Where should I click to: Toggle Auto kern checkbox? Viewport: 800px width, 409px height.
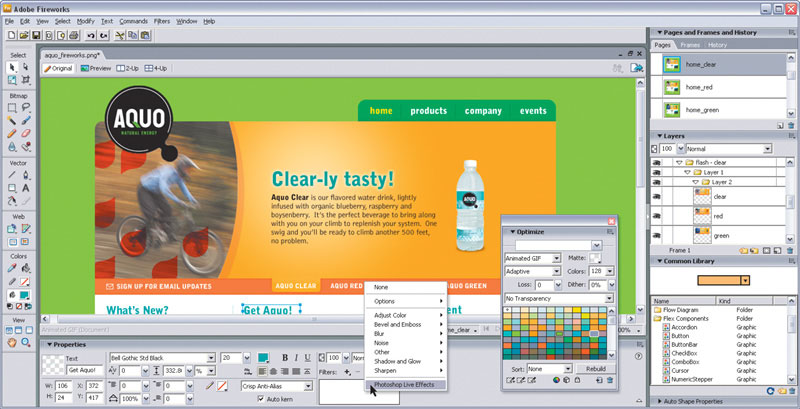(x=261, y=399)
